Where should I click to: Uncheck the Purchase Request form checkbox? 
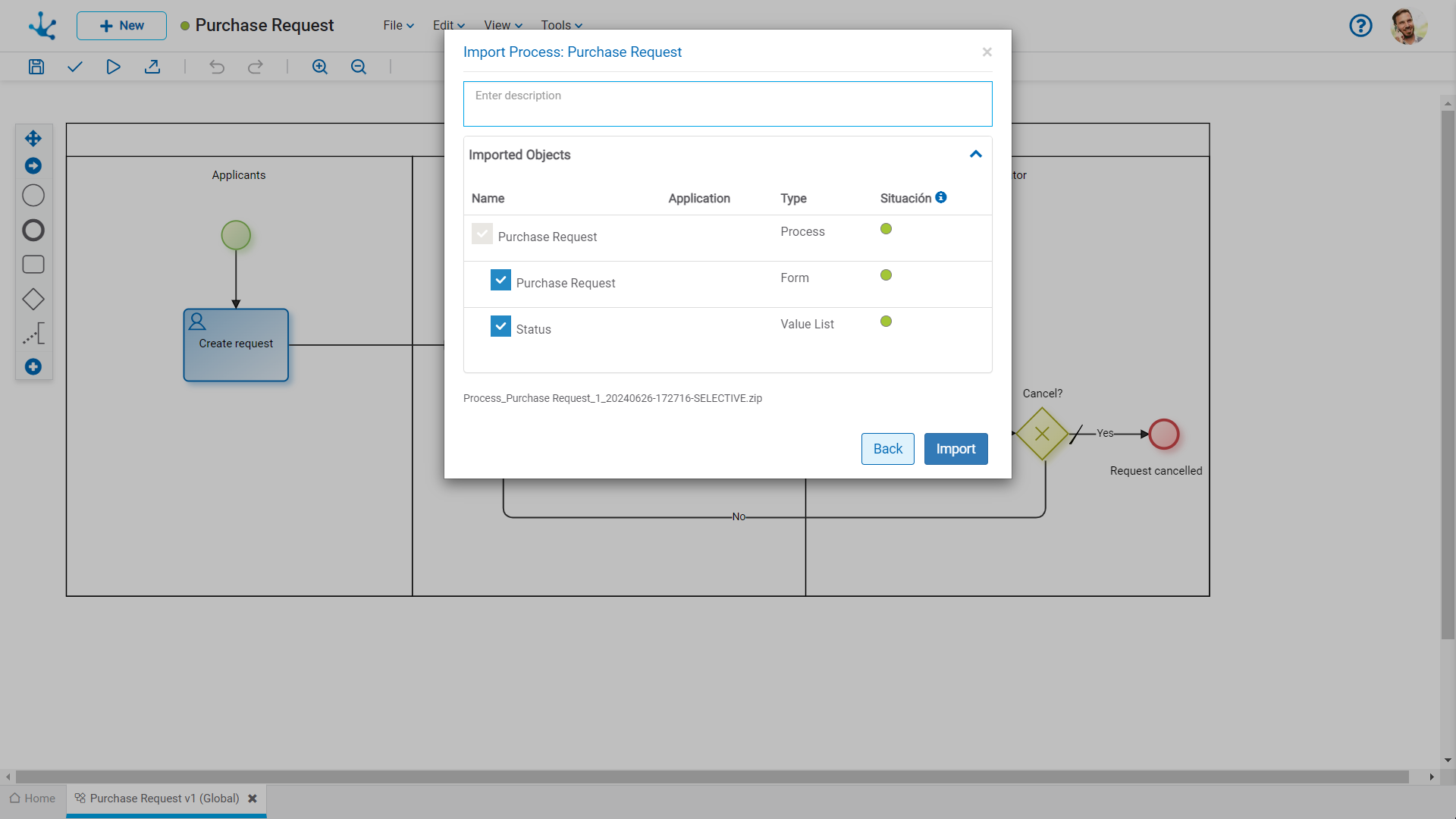500,280
